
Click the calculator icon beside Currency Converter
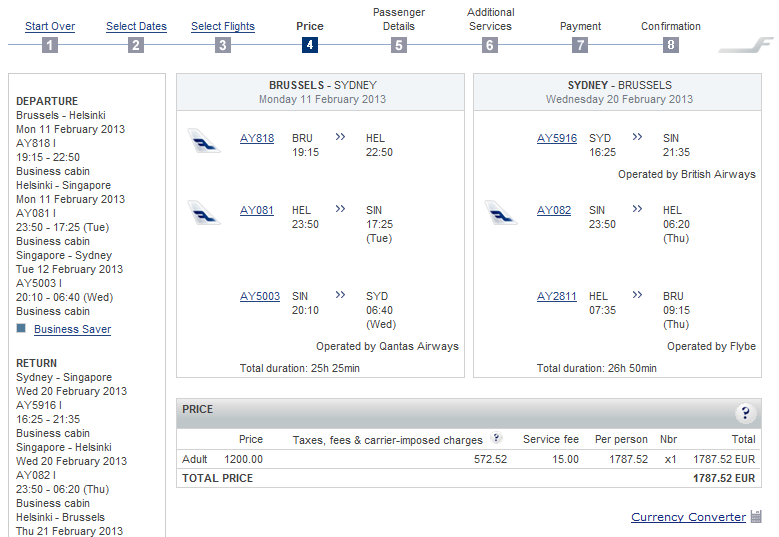click(x=756, y=517)
